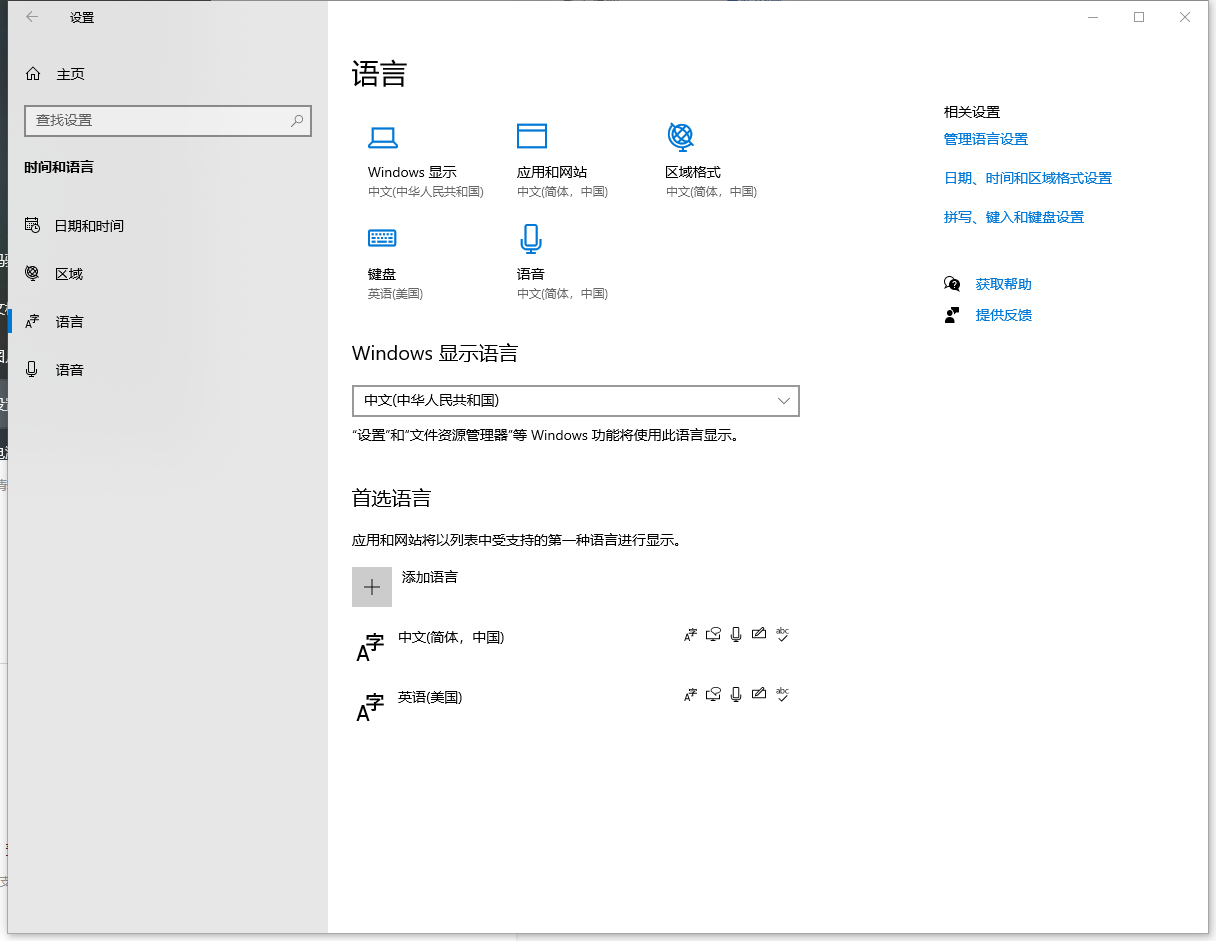
Task: Click the 语音 microphone icon tile
Action: coord(531,238)
